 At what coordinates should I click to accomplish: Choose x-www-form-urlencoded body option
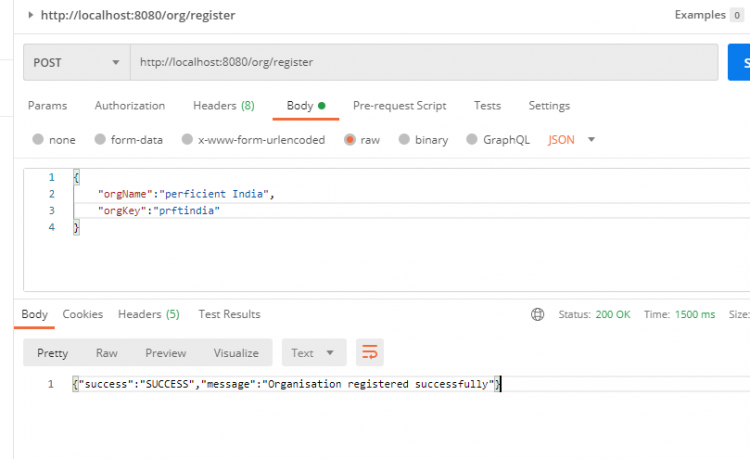[x=187, y=140]
